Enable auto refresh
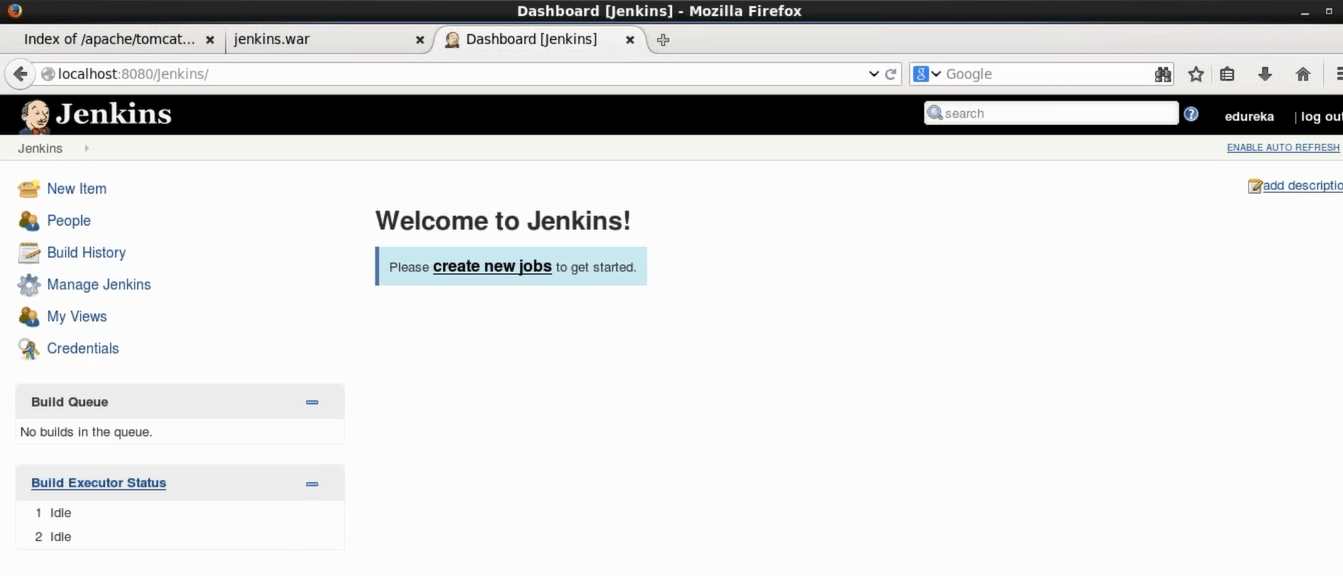Image resolution: width=1343 pixels, height=576 pixels. (1282, 148)
